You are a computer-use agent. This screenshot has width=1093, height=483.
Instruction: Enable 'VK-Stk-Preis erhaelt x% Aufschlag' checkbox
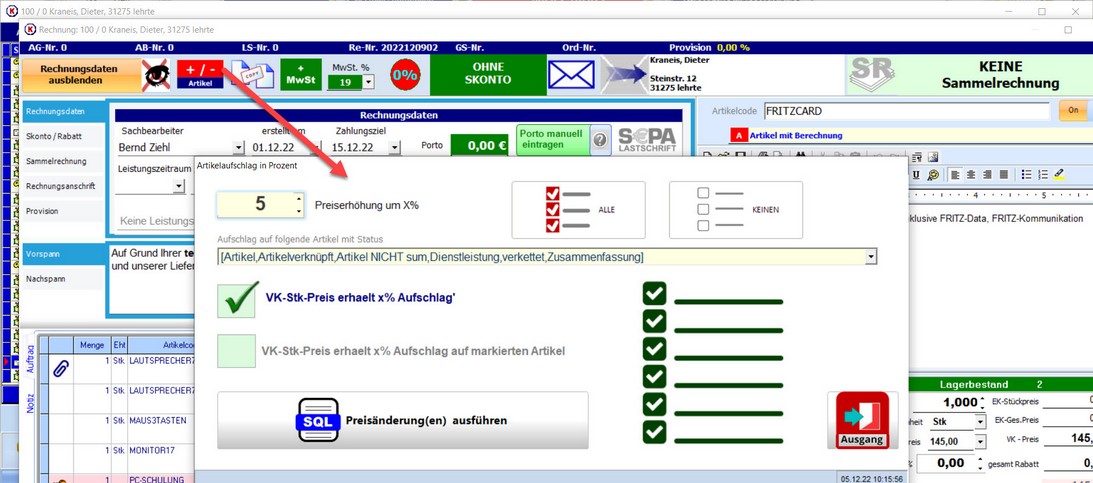[x=237, y=299]
